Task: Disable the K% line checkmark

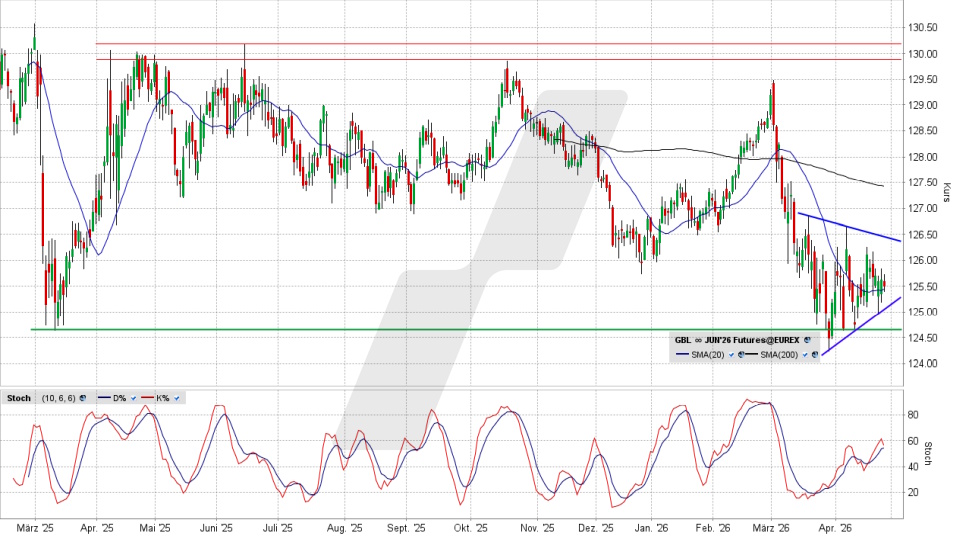Action: coord(177,398)
